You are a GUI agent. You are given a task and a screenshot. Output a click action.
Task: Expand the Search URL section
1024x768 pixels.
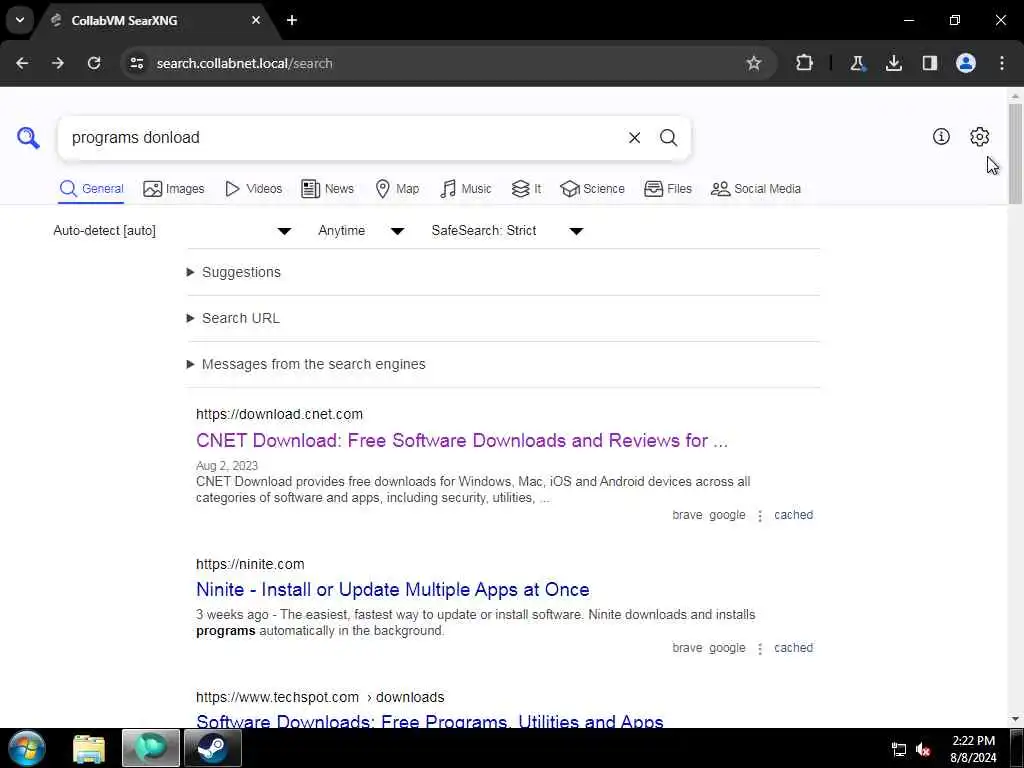233,318
